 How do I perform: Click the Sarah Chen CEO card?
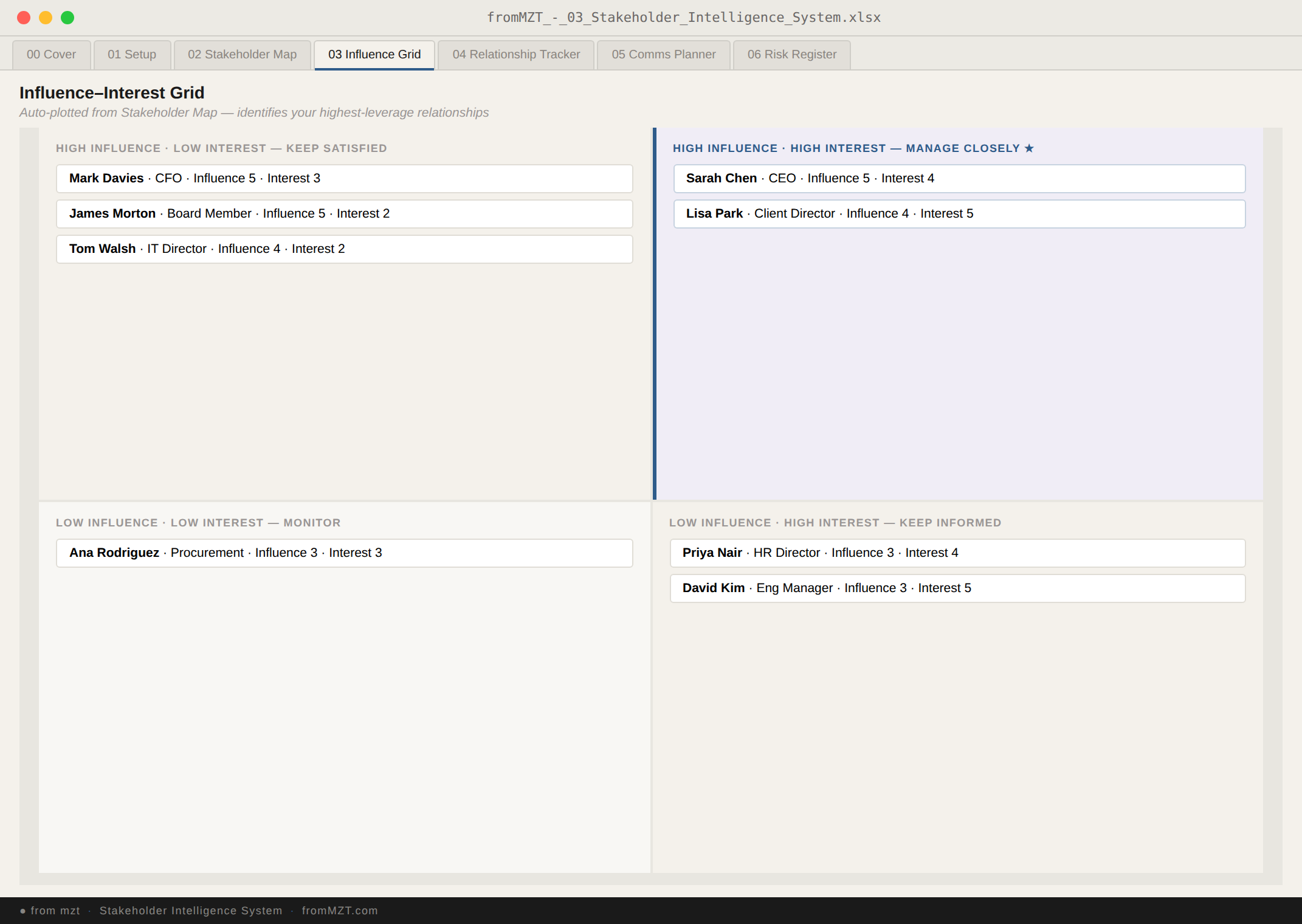(x=960, y=179)
